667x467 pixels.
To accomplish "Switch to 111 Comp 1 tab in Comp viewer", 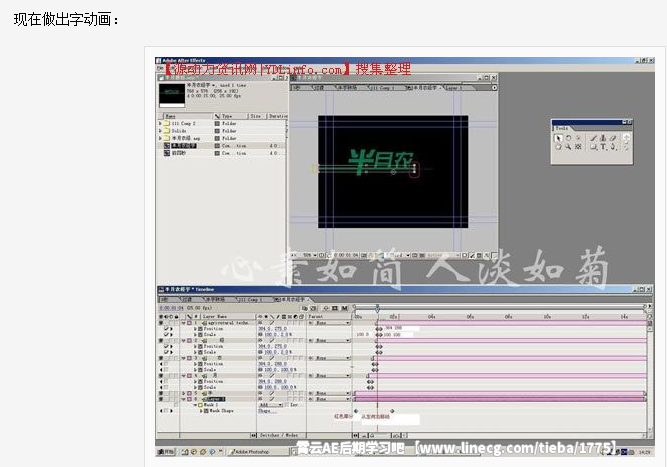I will tap(383, 88).
